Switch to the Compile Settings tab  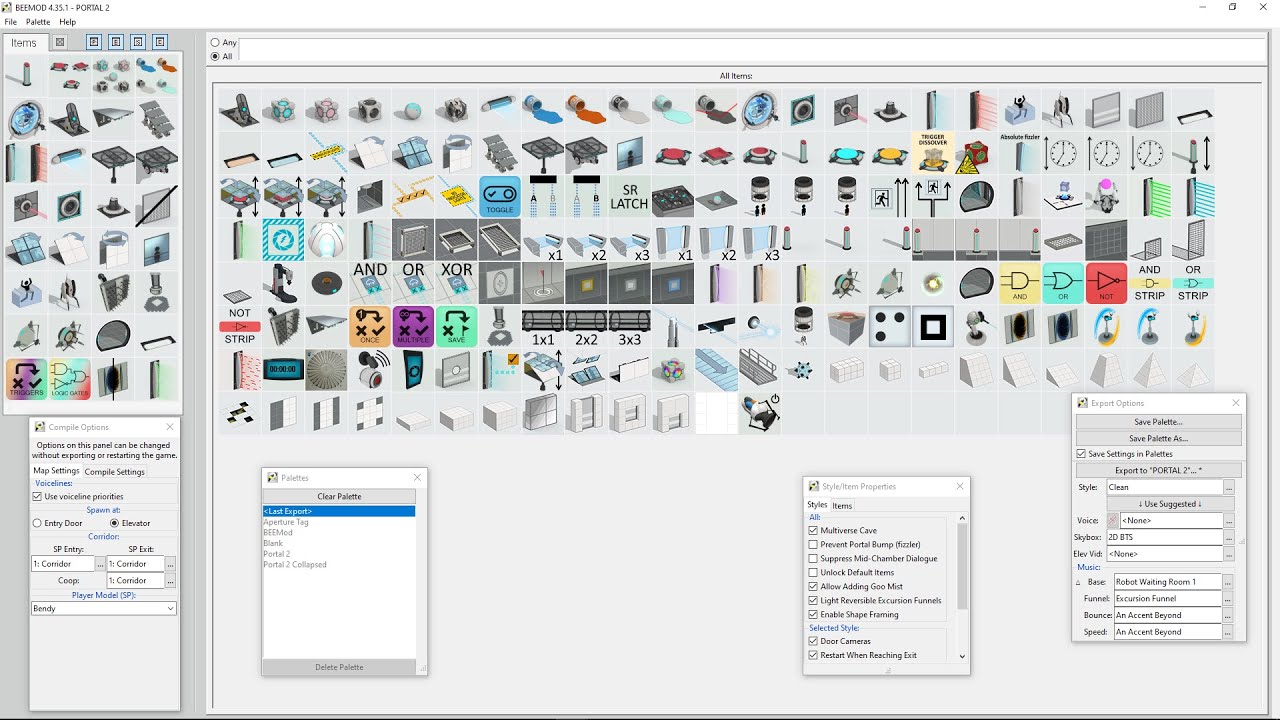click(x=114, y=472)
